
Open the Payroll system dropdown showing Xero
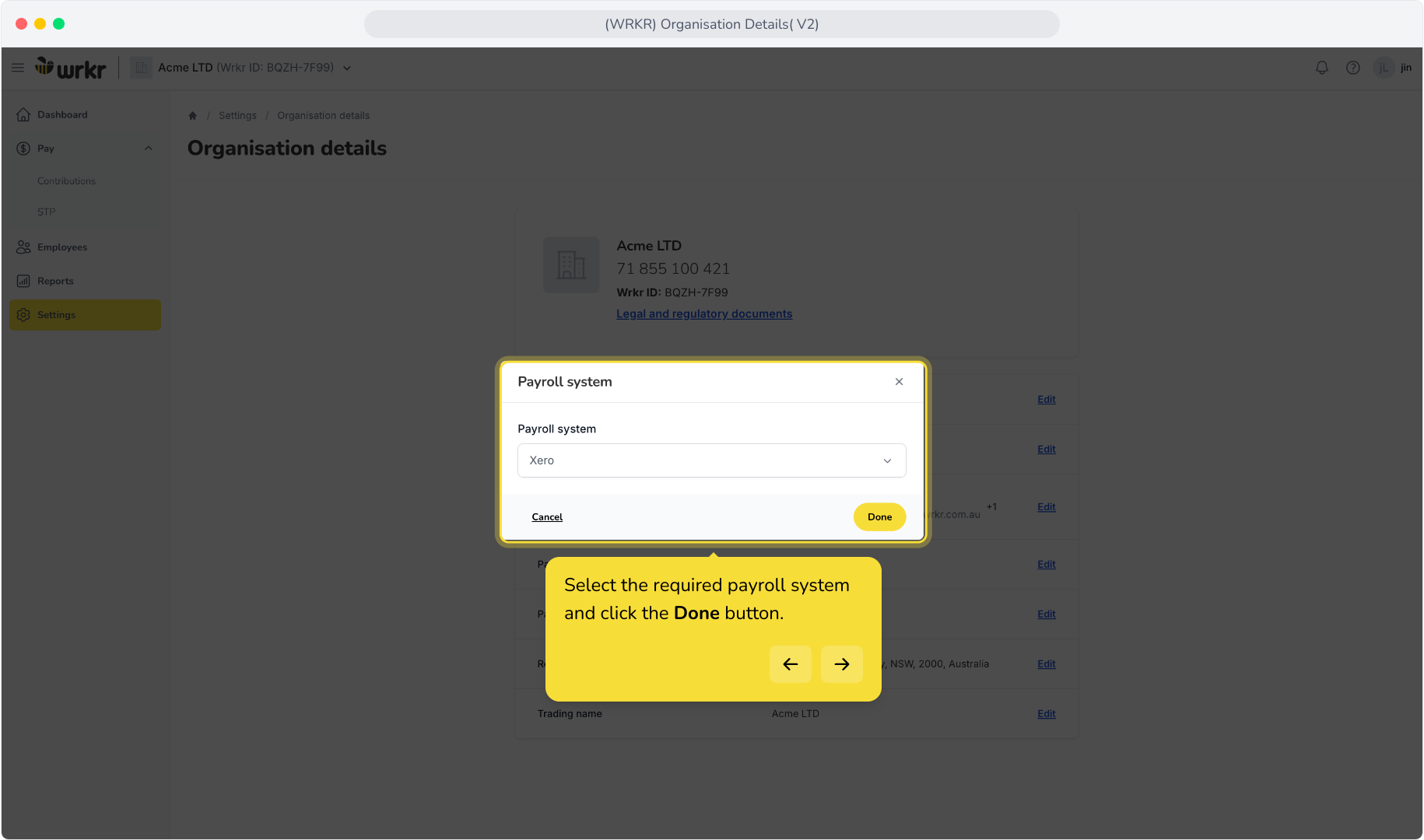coord(712,460)
